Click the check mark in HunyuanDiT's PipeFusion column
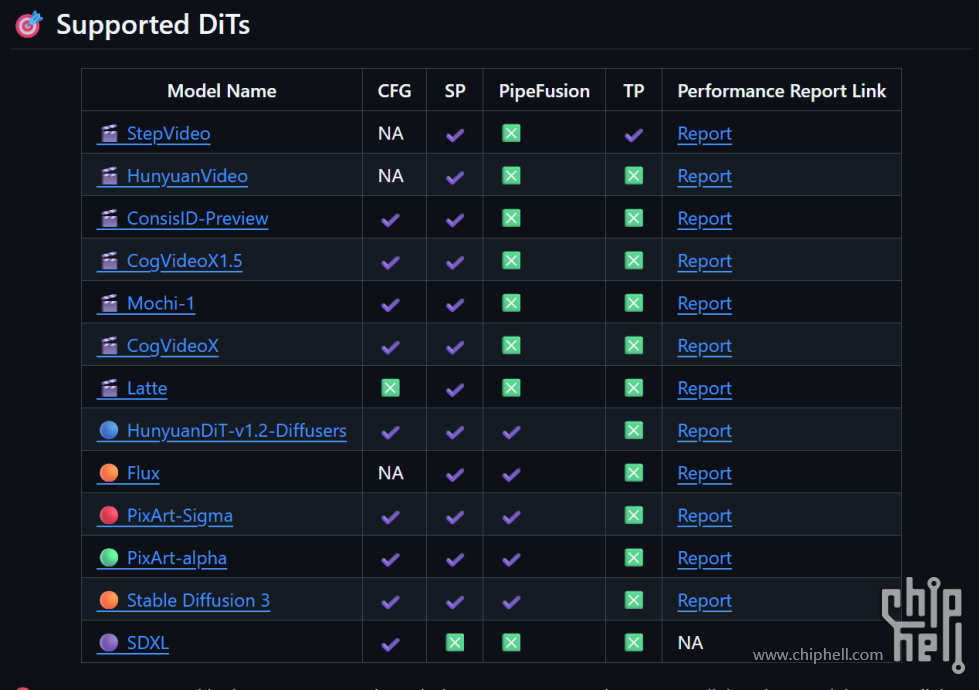 (x=511, y=432)
